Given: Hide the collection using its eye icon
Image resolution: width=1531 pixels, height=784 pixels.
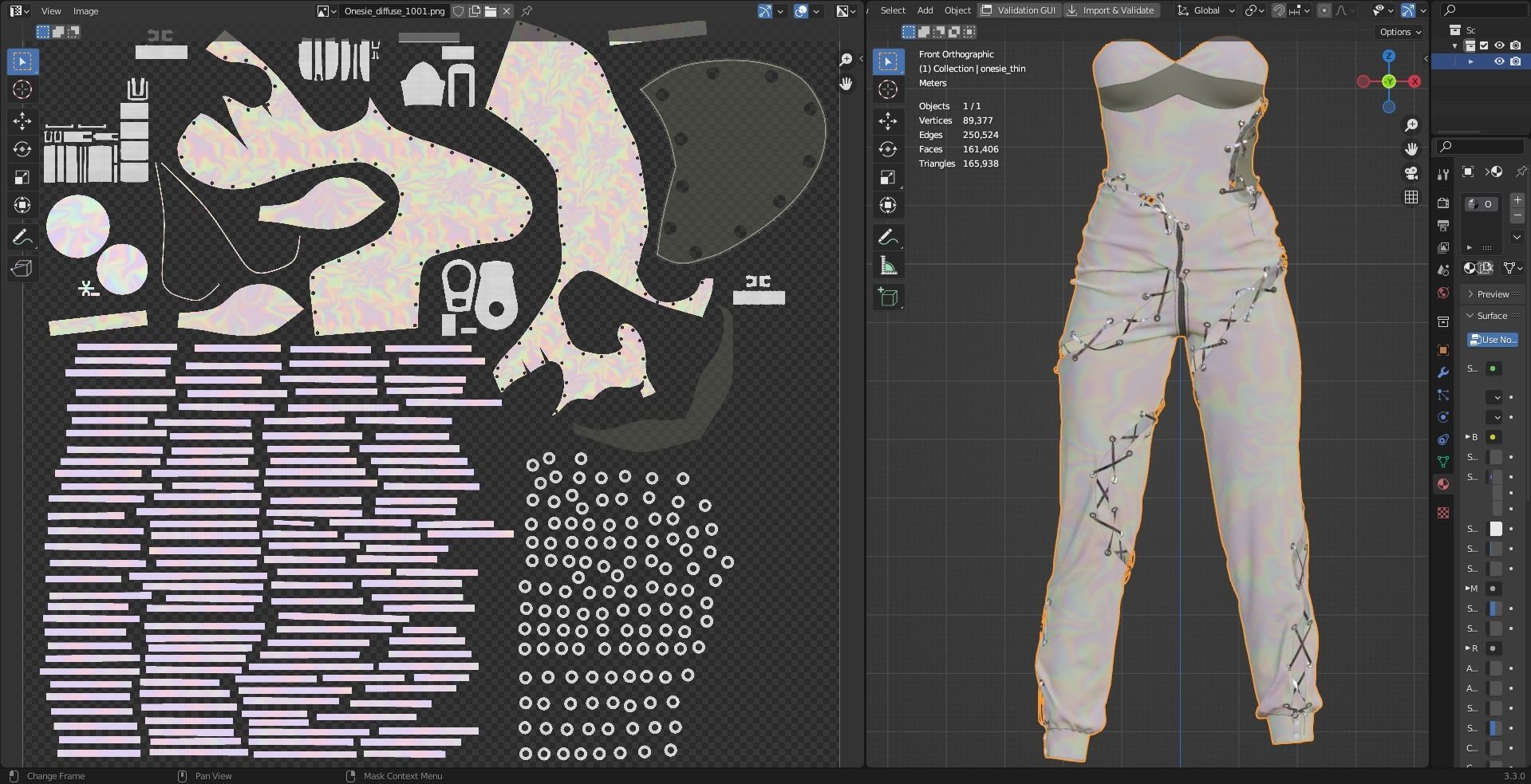Looking at the screenshot, I should coord(1499,45).
